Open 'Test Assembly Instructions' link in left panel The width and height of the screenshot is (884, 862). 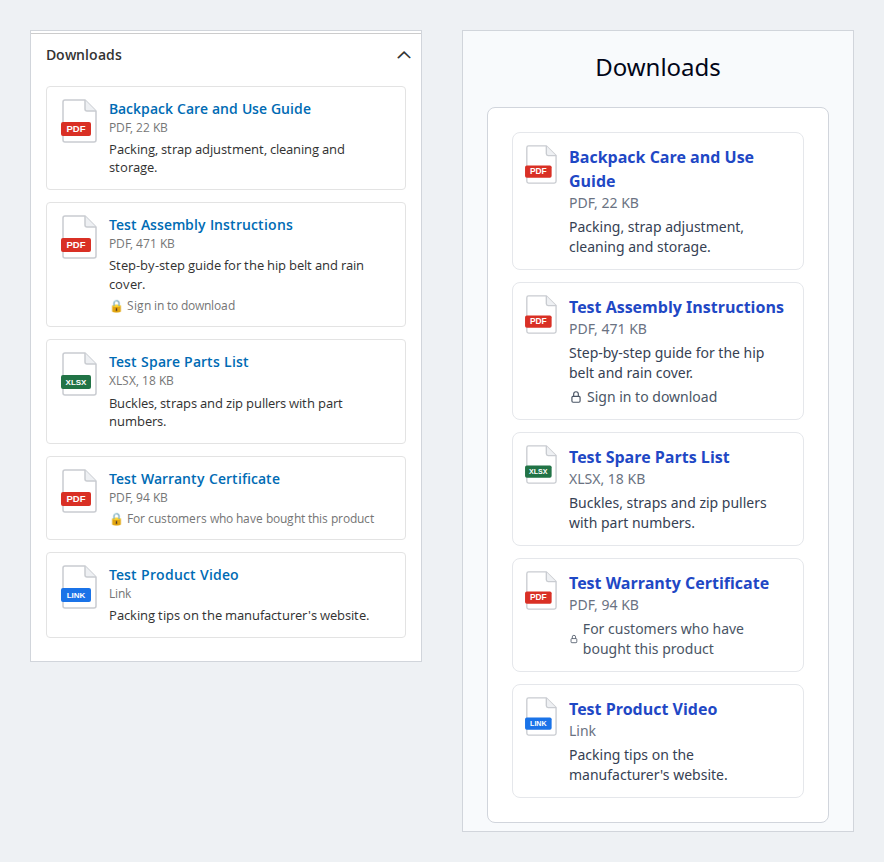pyautogui.click(x=201, y=225)
